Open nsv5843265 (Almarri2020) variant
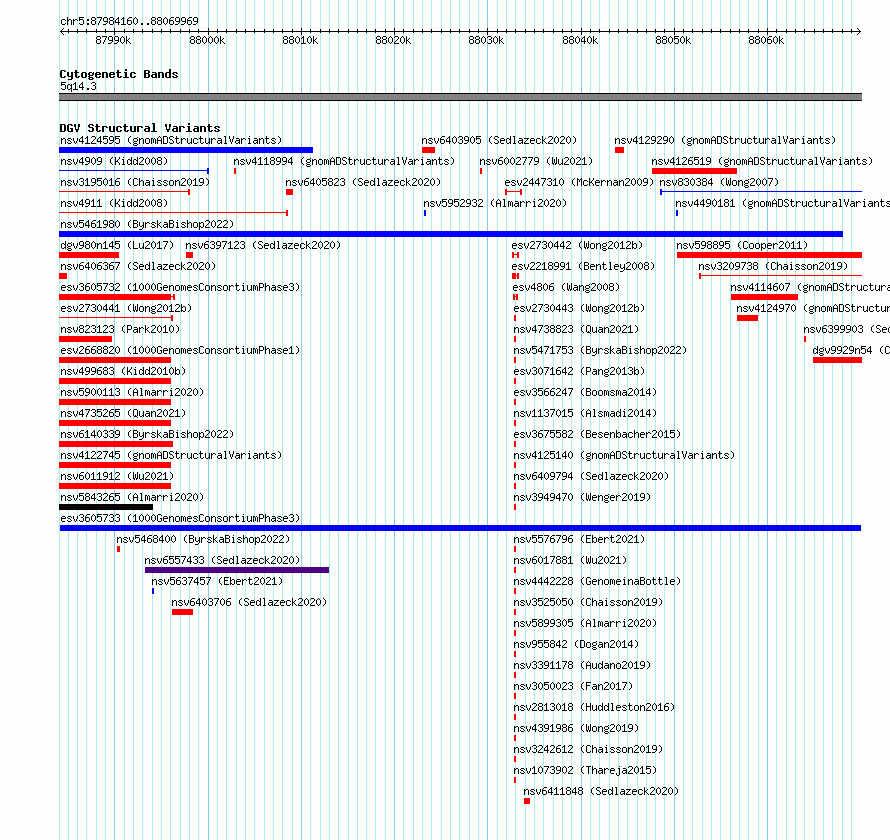The width and height of the screenshot is (890, 840). point(132,497)
